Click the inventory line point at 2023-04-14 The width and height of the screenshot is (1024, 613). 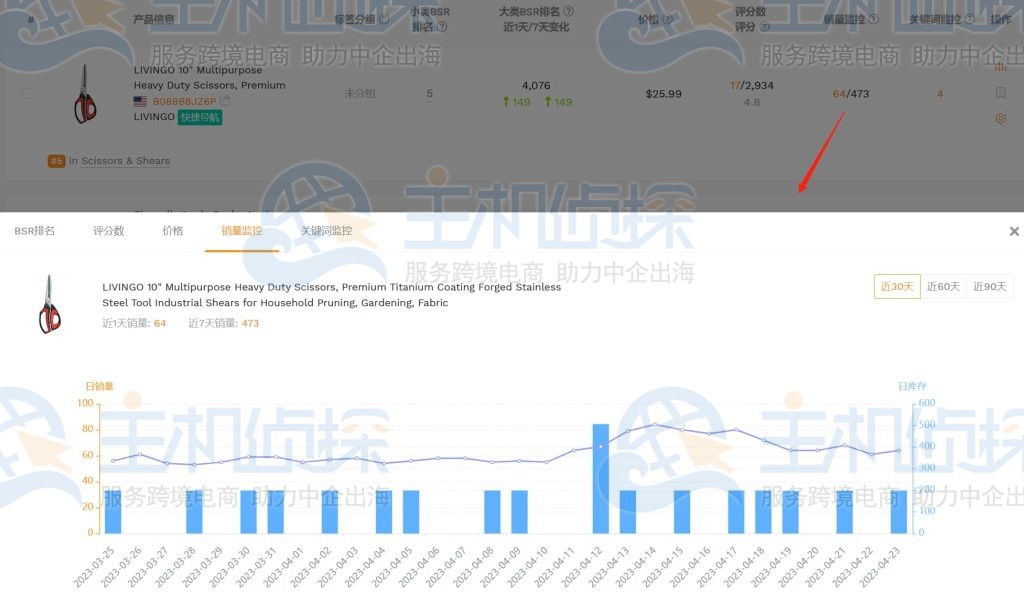pos(655,424)
